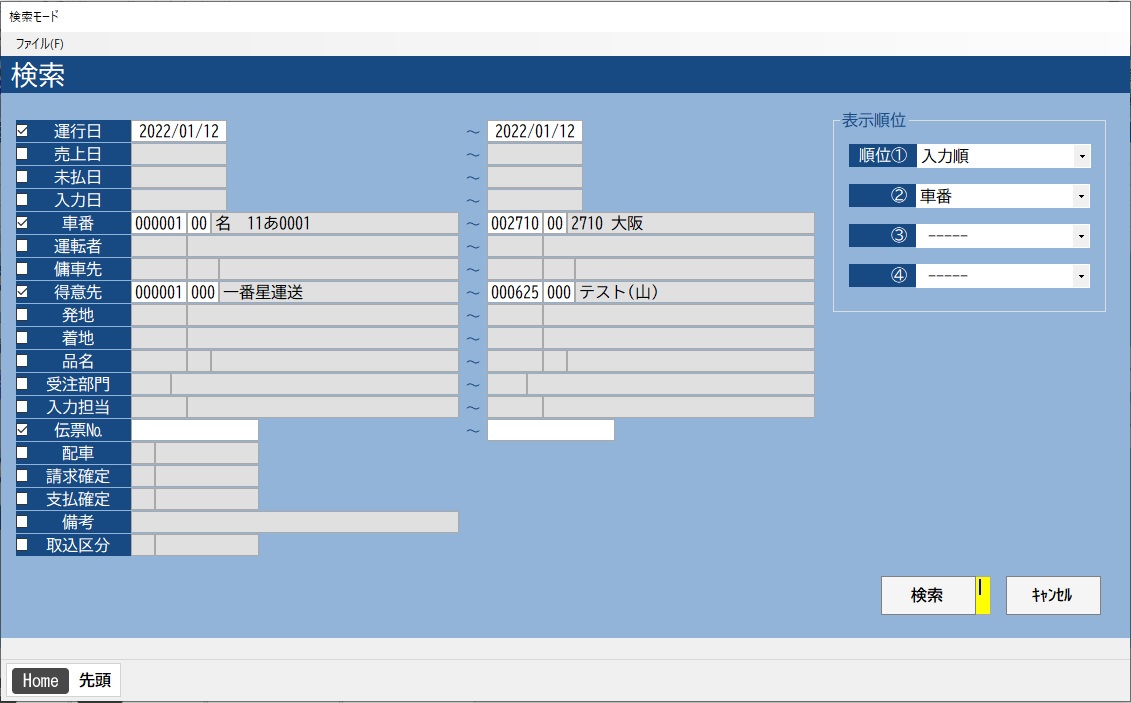Open the ③ sort order dropdown
The height and width of the screenshot is (703, 1131).
point(1081,236)
